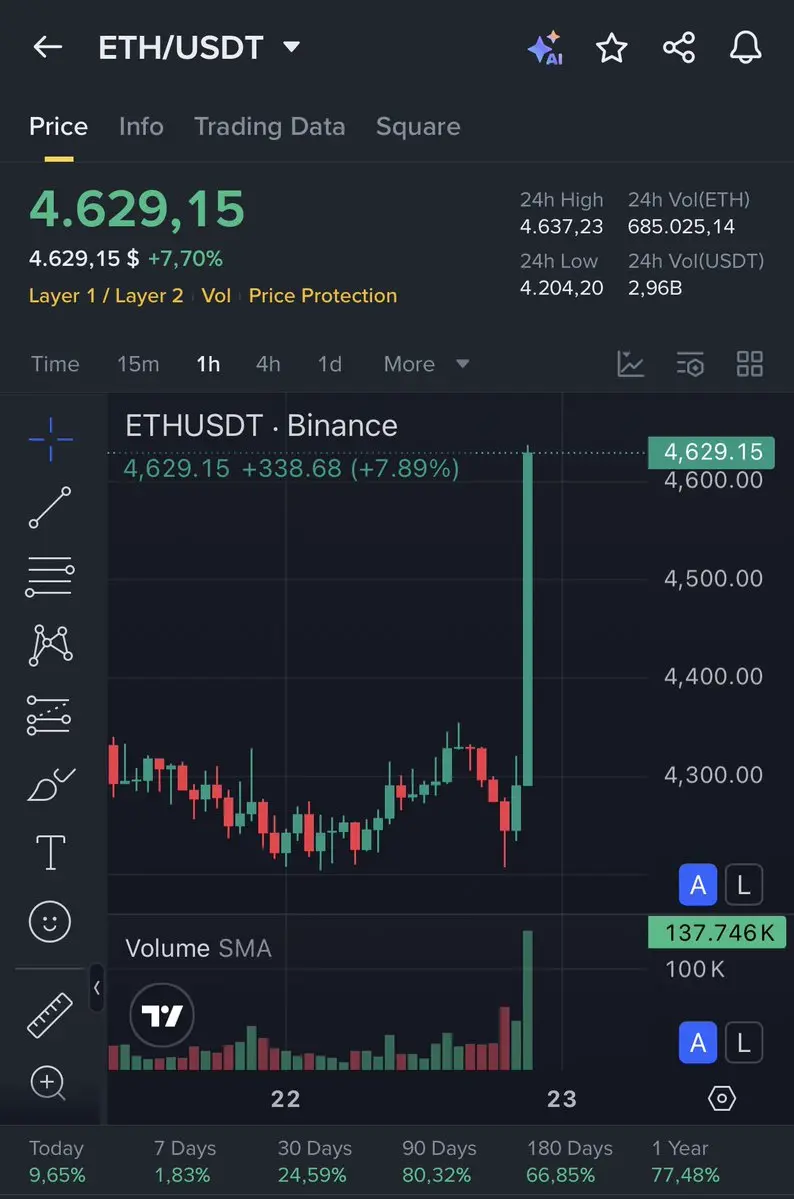794x1199 pixels.
Task: Open the chart indicators icon
Action: [x=630, y=364]
